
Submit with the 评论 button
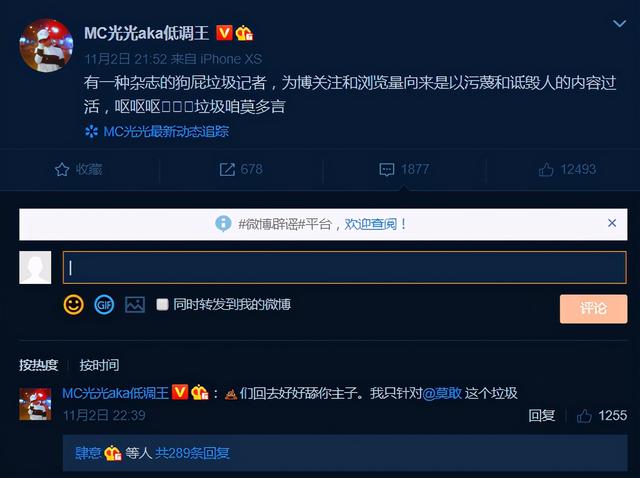pos(593,309)
